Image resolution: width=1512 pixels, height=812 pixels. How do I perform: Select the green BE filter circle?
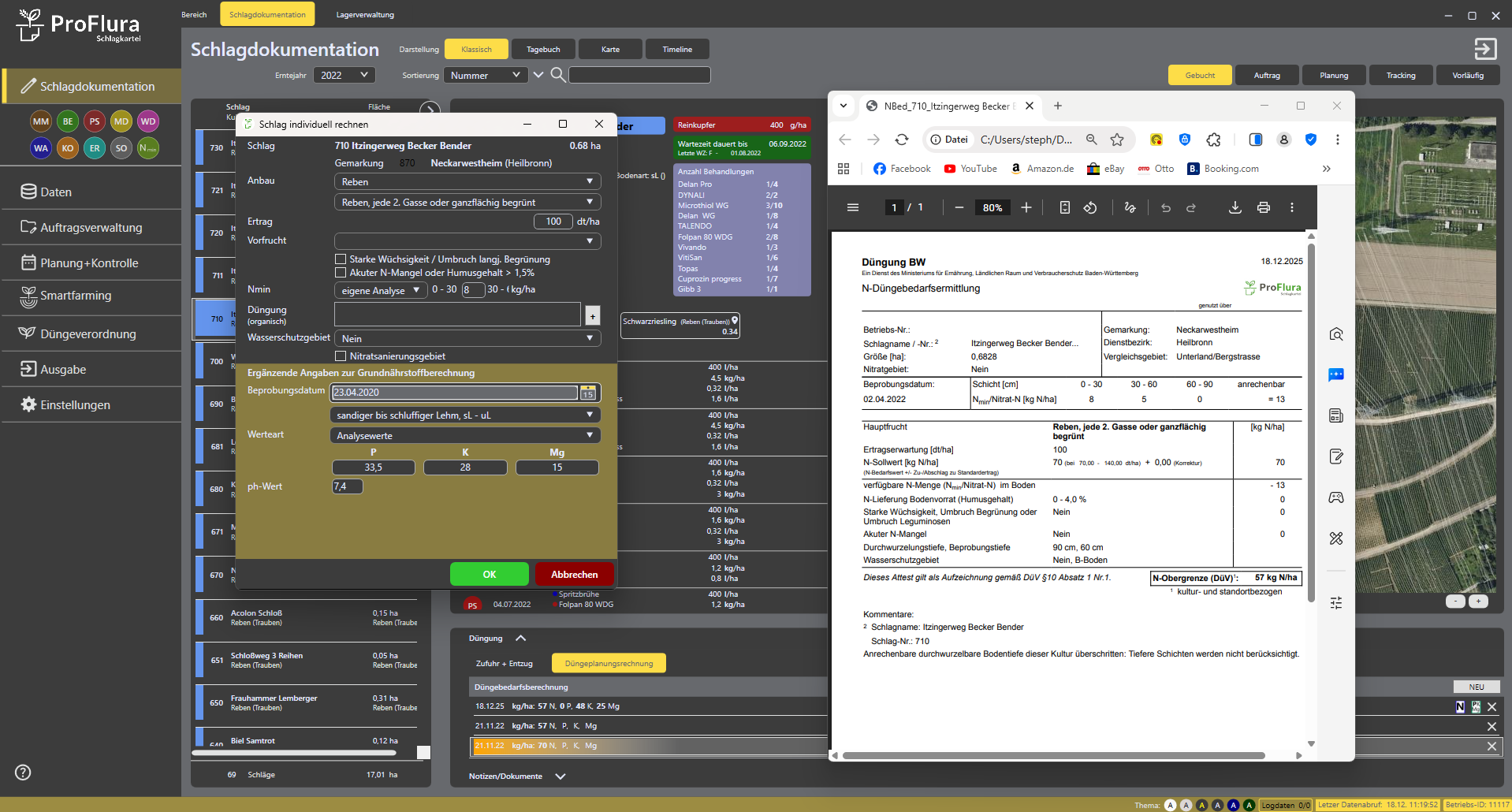pos(68,121)
